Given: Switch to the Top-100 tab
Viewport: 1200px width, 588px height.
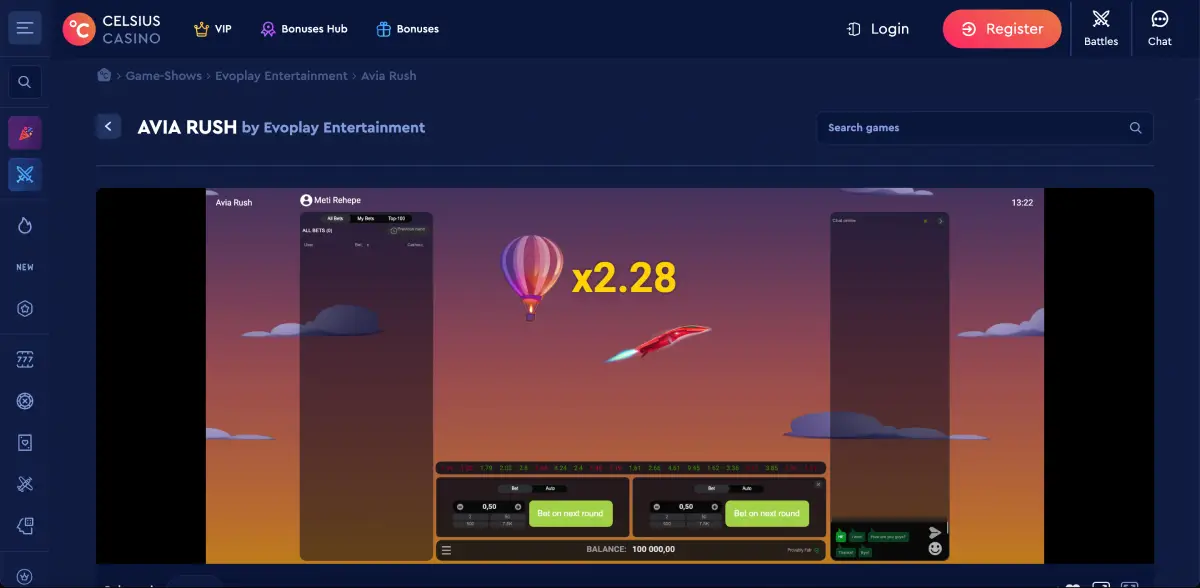Looking at the screenshot, I should point(396,218).
